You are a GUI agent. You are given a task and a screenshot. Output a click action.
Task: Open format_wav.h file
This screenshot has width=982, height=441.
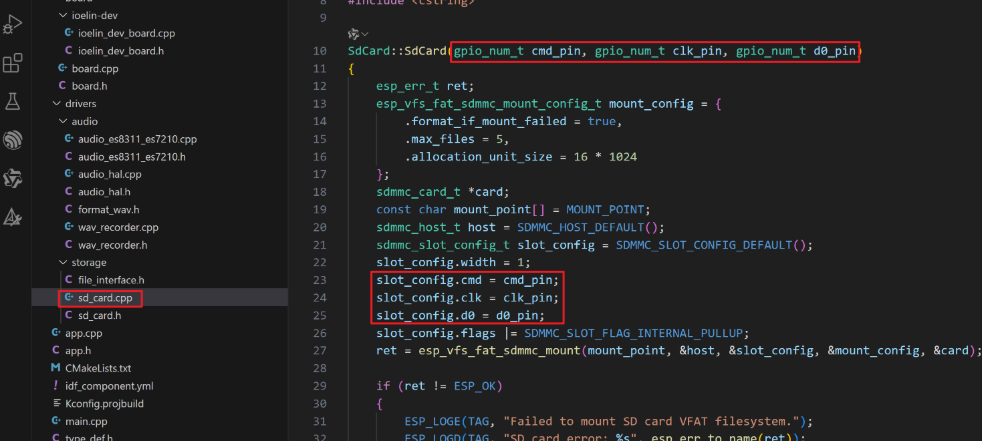tap(108, 209)
